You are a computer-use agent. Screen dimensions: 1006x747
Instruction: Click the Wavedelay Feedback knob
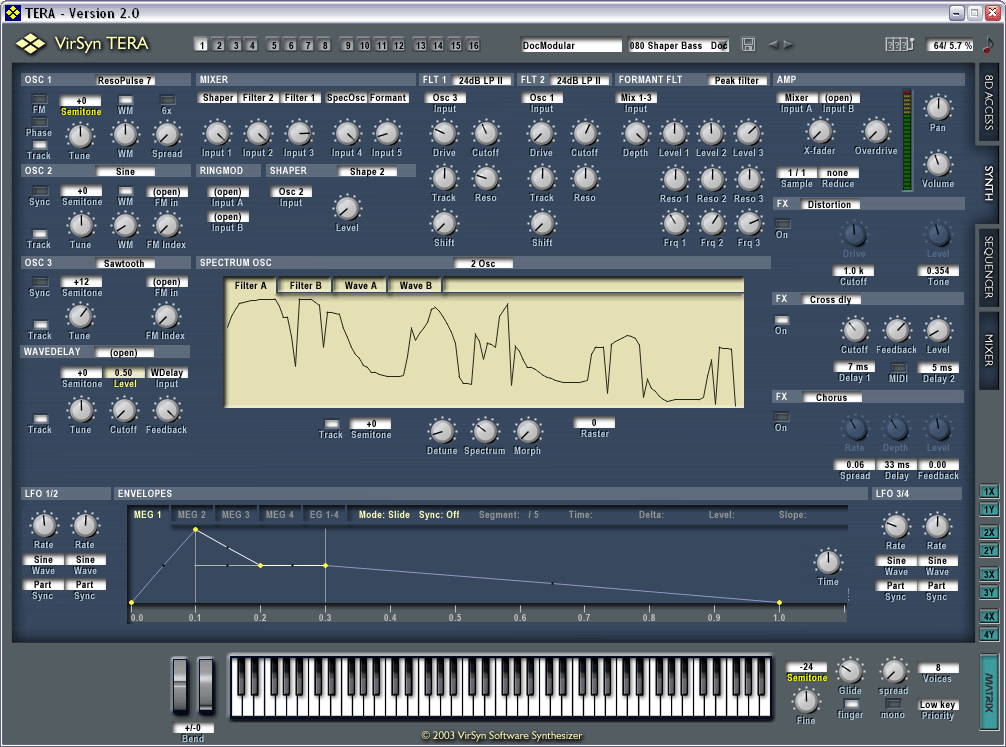pyautogui.click(x=166, y=411)
